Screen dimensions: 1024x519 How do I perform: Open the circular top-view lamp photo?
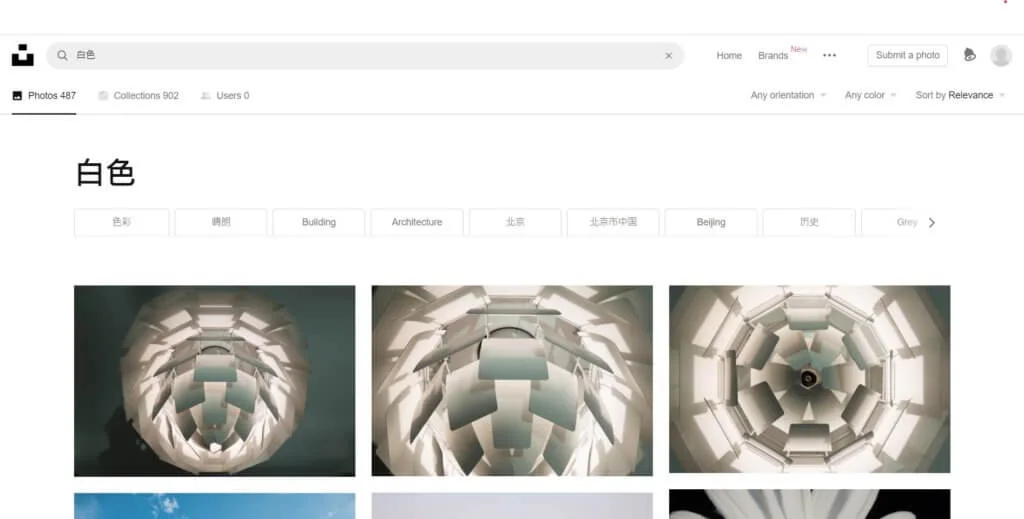[810, 379]
